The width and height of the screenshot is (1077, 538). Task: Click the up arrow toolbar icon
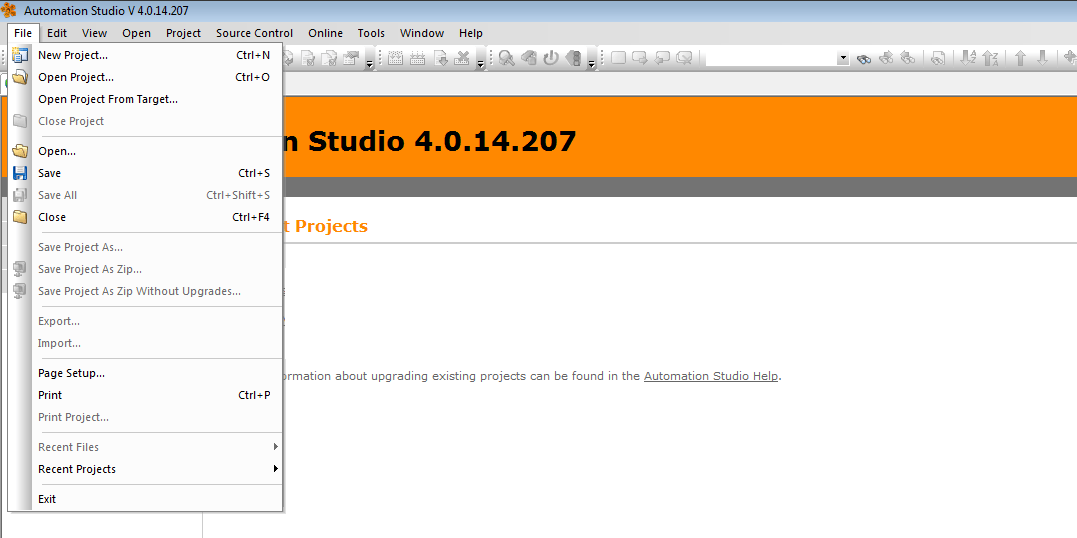[x=1020, y=58]
